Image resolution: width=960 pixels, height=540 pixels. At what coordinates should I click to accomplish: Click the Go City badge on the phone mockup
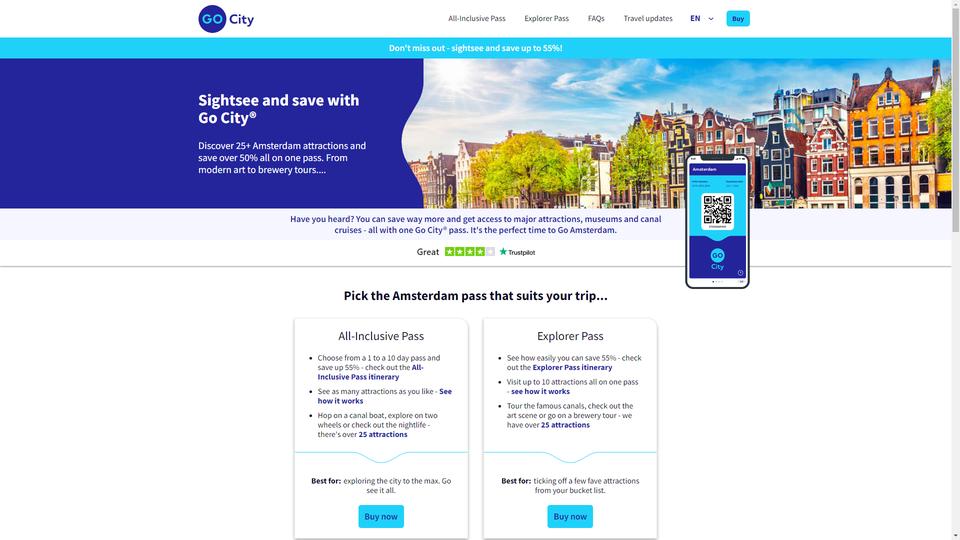coord(717,259)
